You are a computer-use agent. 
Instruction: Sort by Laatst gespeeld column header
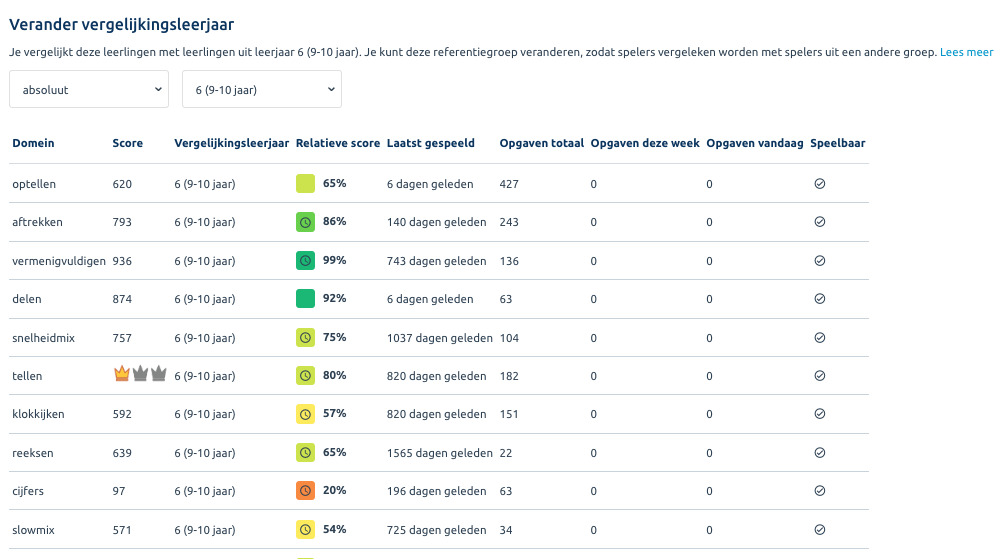(431, 143)
